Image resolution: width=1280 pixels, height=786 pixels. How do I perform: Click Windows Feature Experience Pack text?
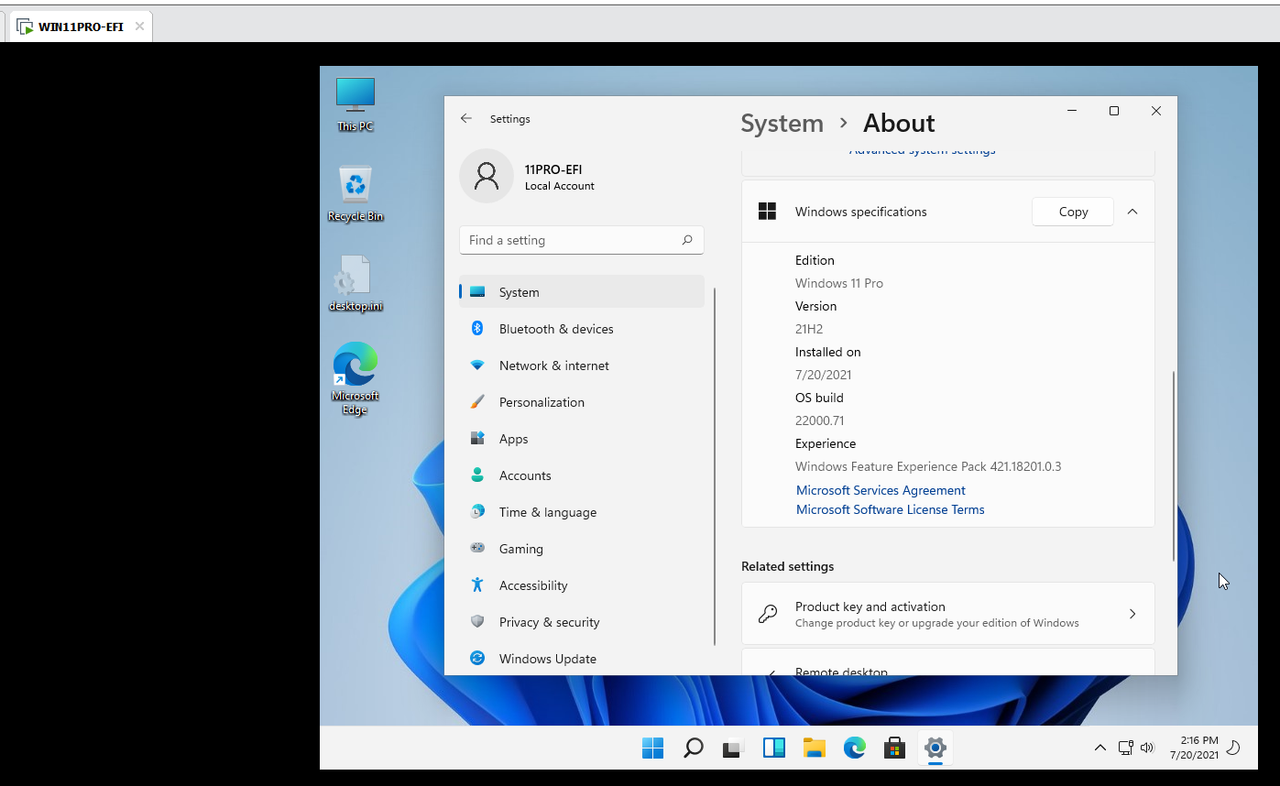[928, 467]
